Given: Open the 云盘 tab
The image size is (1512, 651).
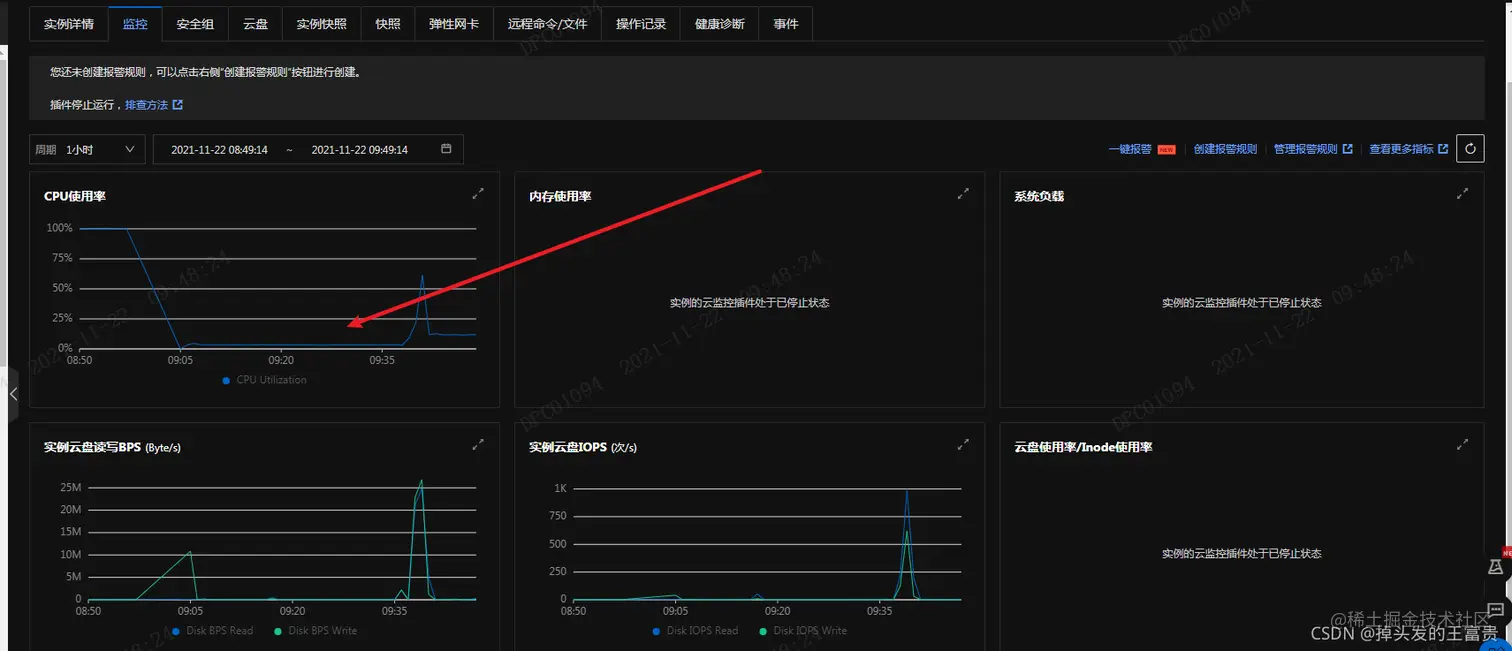Looking at the screenshot, I should (255, 24).
